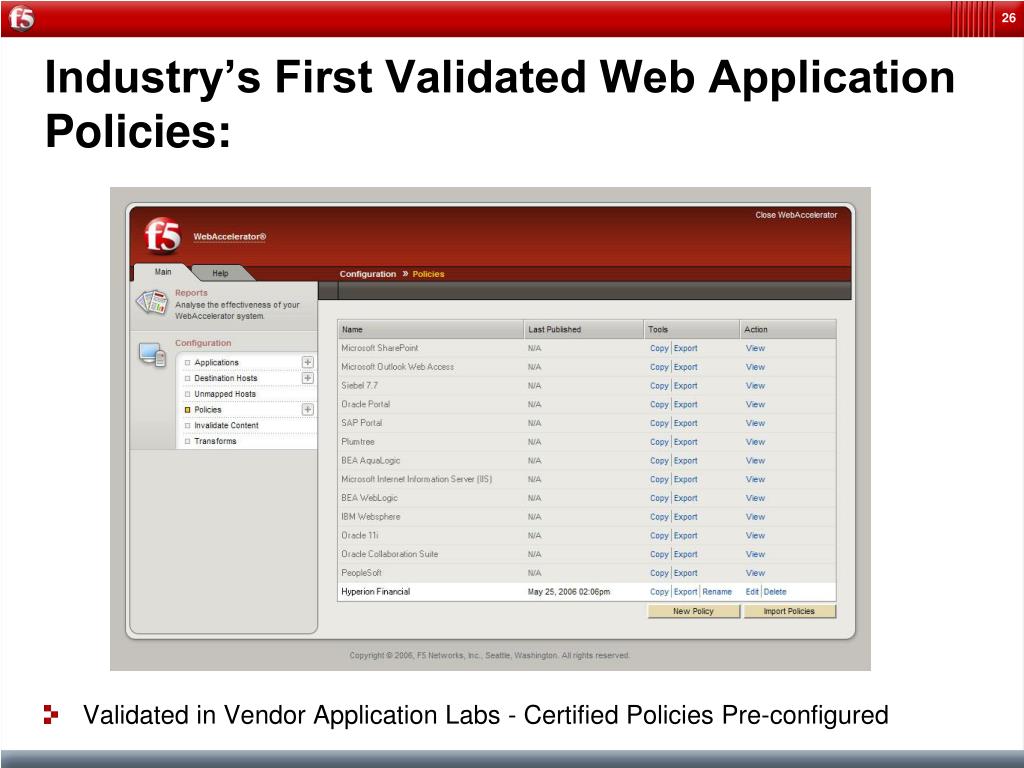View the IBM Websphere policy
Viewport: 1024px width, 768px height.
755,517
